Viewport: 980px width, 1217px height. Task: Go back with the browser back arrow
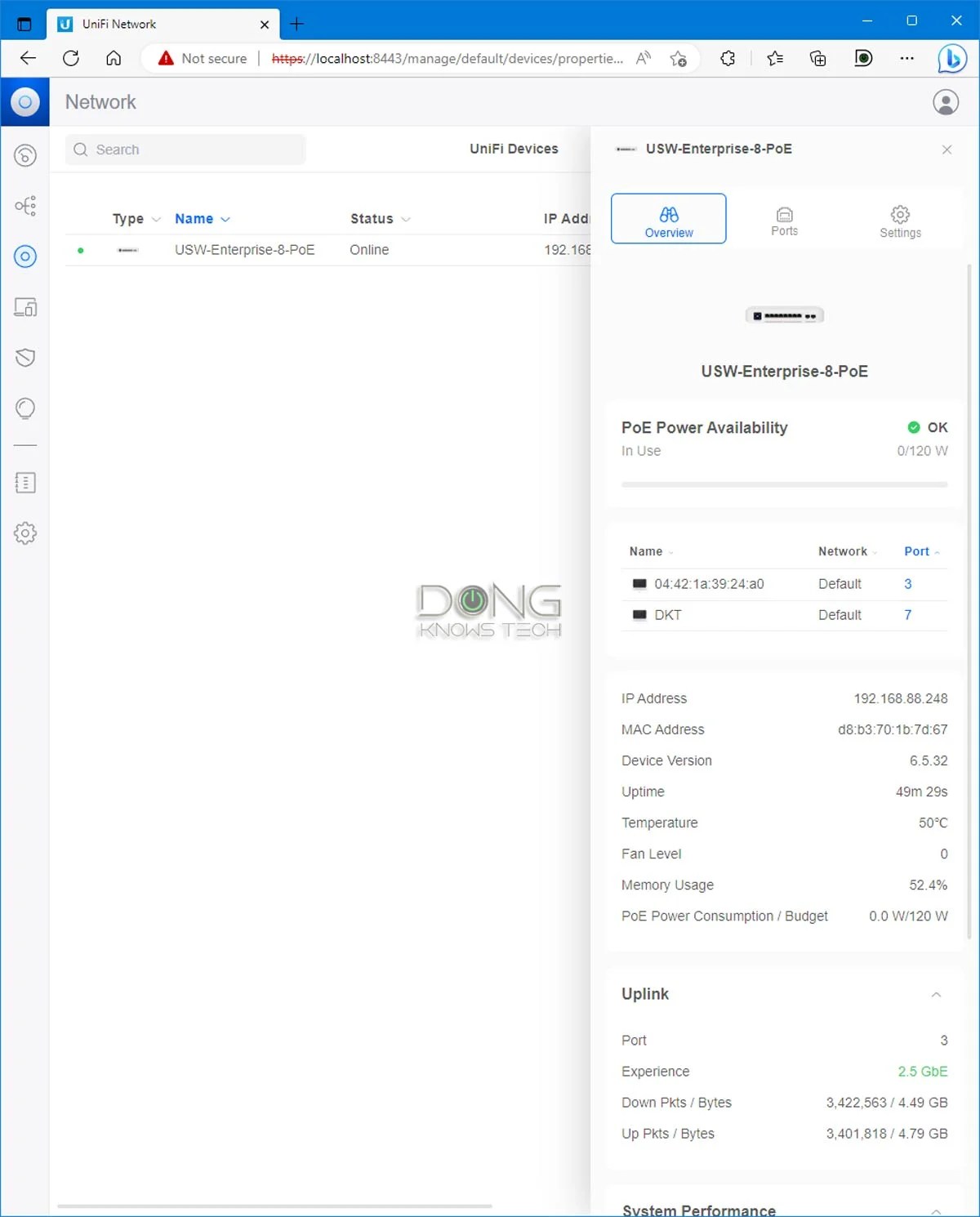[28, 58]
